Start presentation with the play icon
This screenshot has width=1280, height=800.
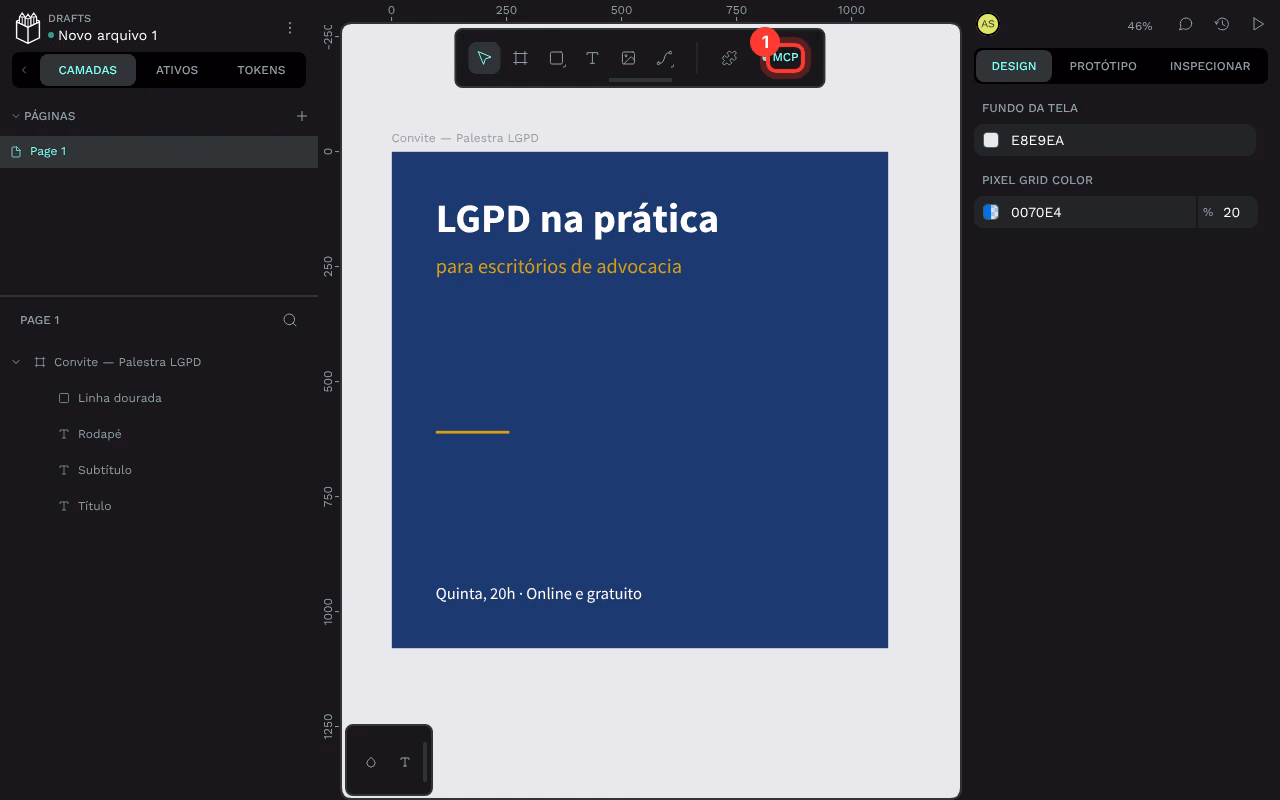pyautogui.click(x=1258, y=24)
